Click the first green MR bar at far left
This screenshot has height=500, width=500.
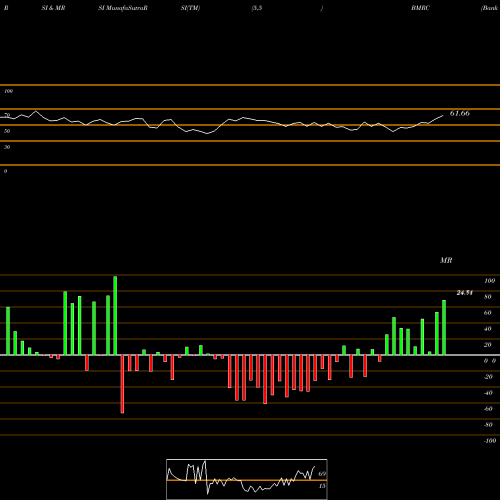tap(8, 331)
